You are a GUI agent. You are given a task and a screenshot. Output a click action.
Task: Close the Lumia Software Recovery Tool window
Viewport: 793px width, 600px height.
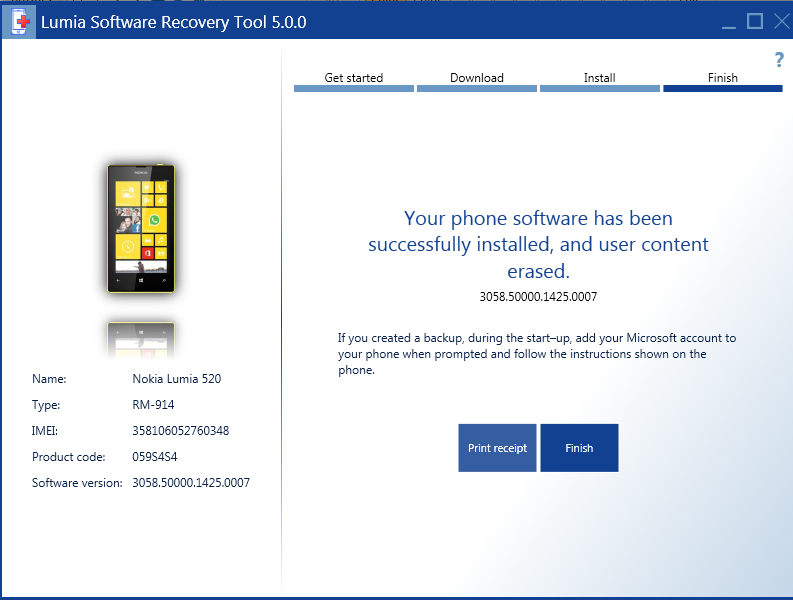click(779, 21)
